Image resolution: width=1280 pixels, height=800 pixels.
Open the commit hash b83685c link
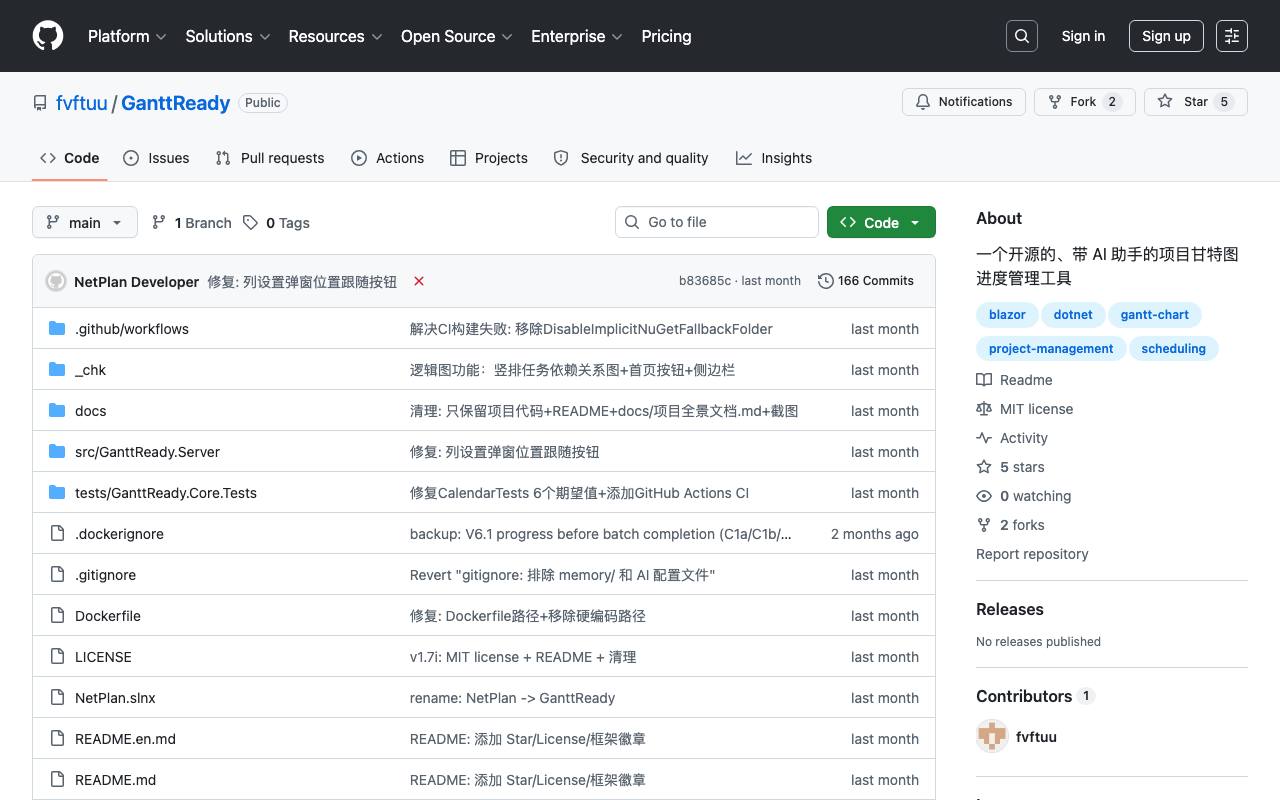click(x=705, y=281)
